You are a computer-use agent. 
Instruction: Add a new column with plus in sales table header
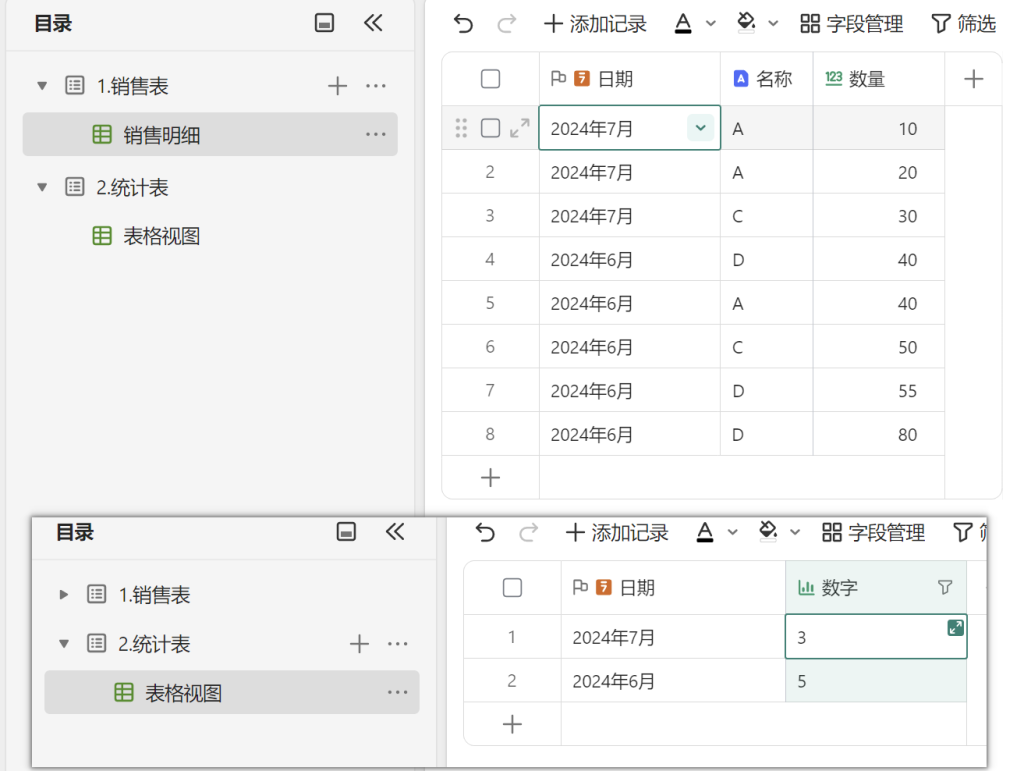click(973, 79)
